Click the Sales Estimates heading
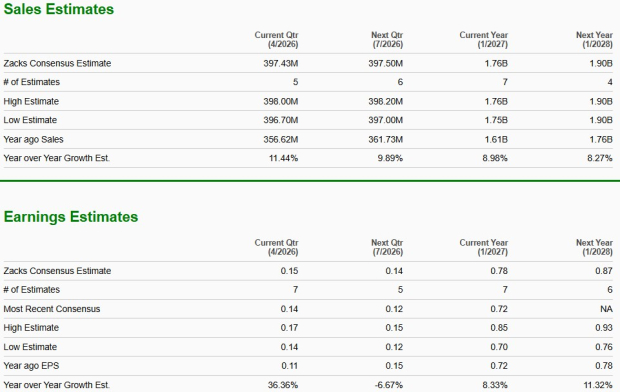The width and height of the screenshot is (620, 392). (x=59, y=9)
